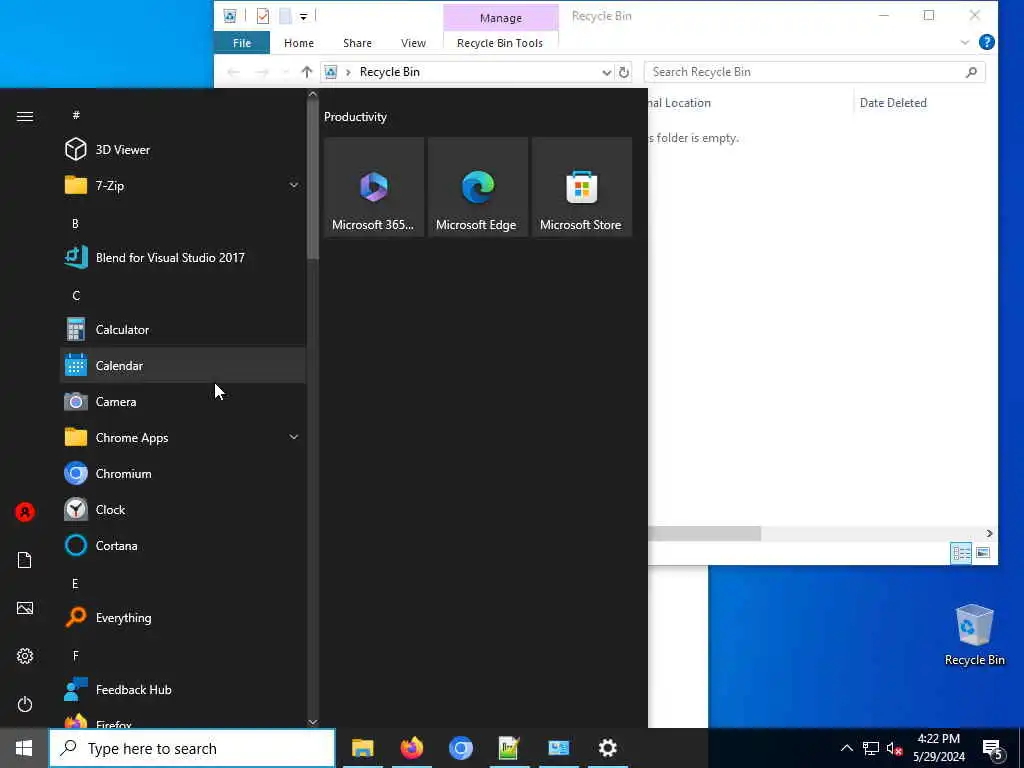Image resolution: width=1024 pixels, height=768 pixels.
Task: Open the Microsoft 365 tile
Action: (x=374, y=187)
